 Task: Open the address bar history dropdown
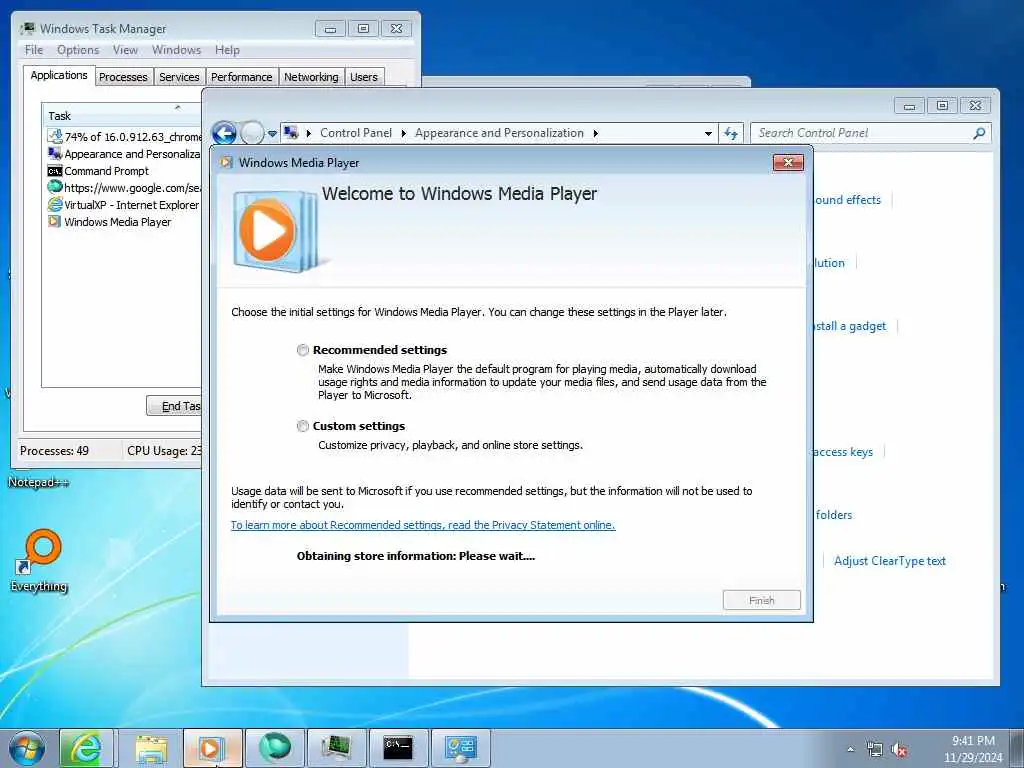708,133
